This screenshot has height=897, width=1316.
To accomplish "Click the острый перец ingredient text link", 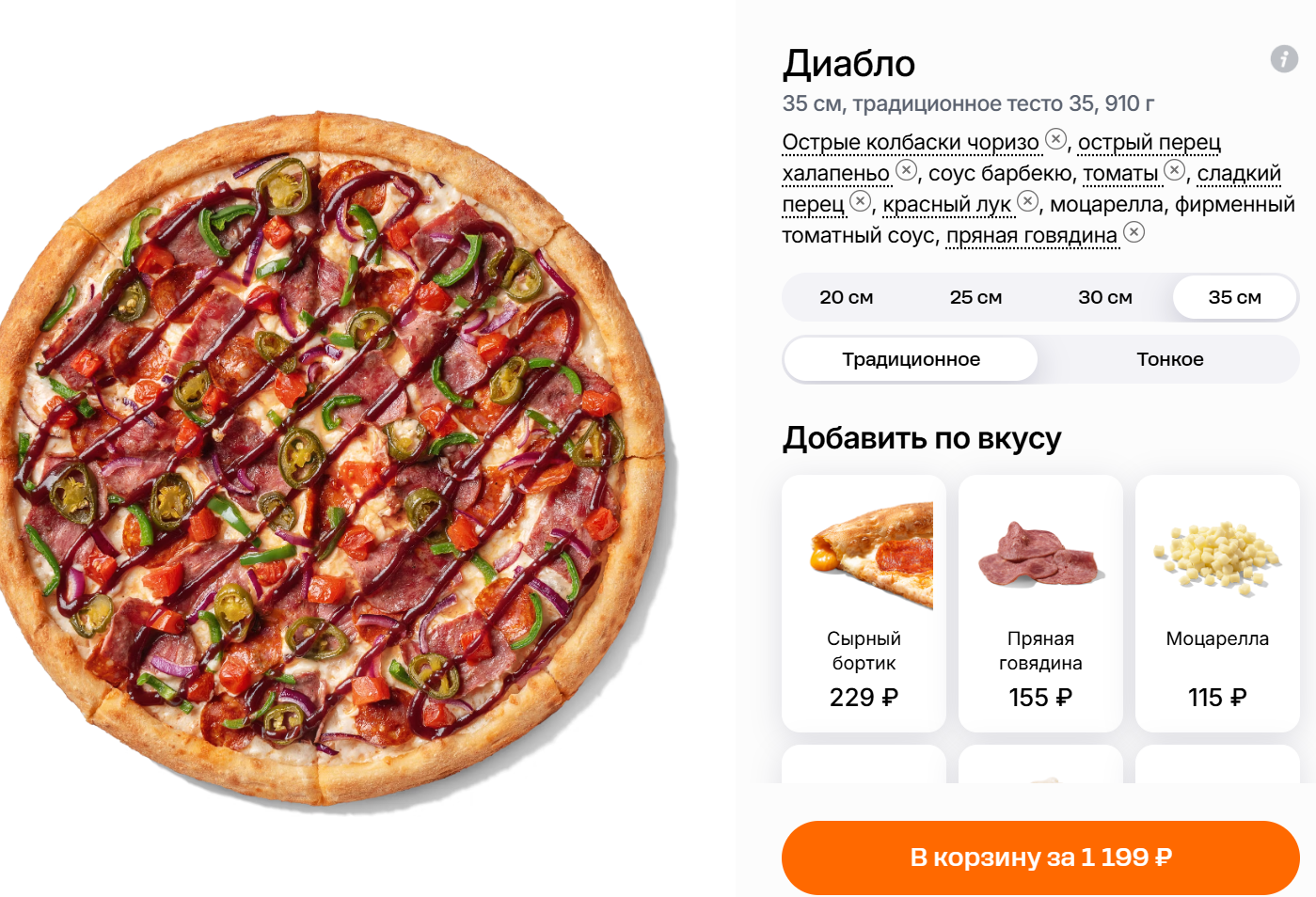I will pyautogui.click(x=1150, y=142).
